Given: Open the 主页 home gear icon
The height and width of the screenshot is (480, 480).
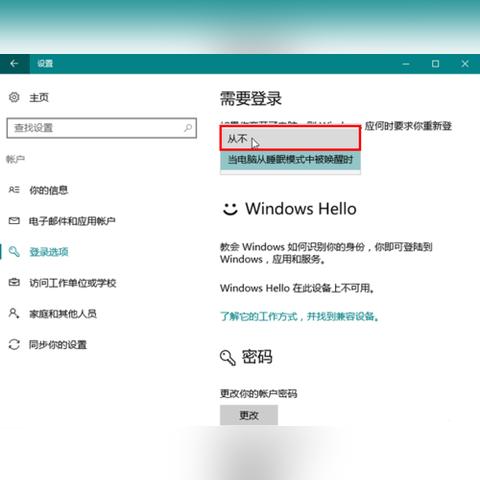Looking at the screenshot, I should coord(14,97).
